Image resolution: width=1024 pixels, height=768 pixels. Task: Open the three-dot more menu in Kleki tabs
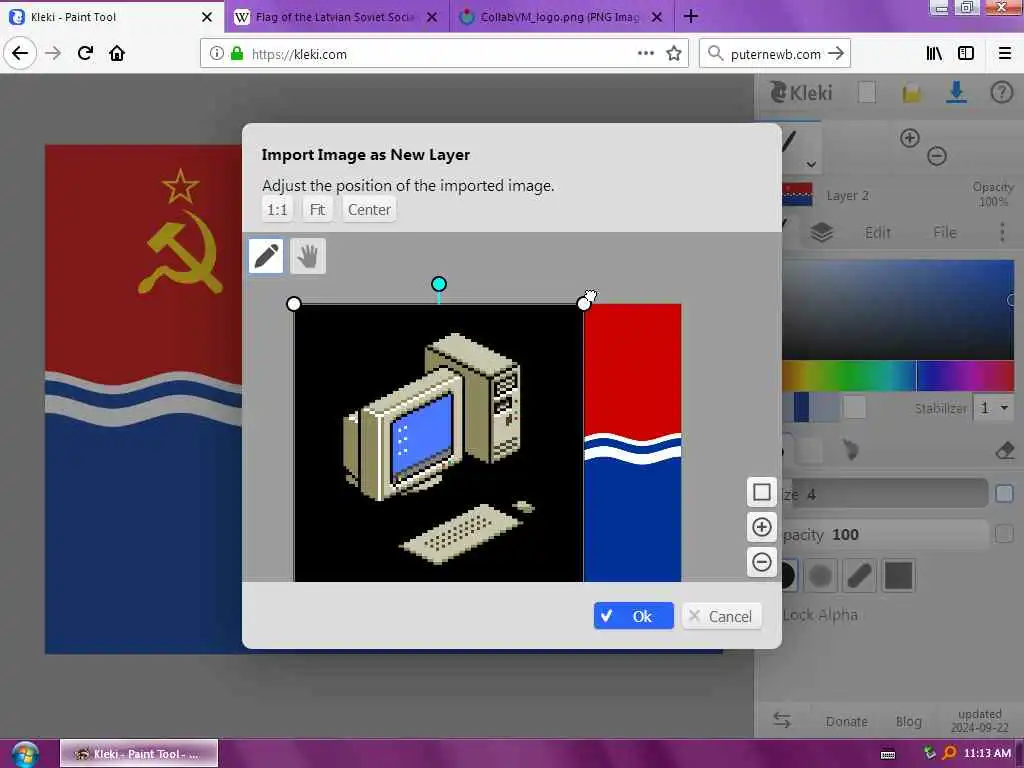click(x=1002, y=232)
